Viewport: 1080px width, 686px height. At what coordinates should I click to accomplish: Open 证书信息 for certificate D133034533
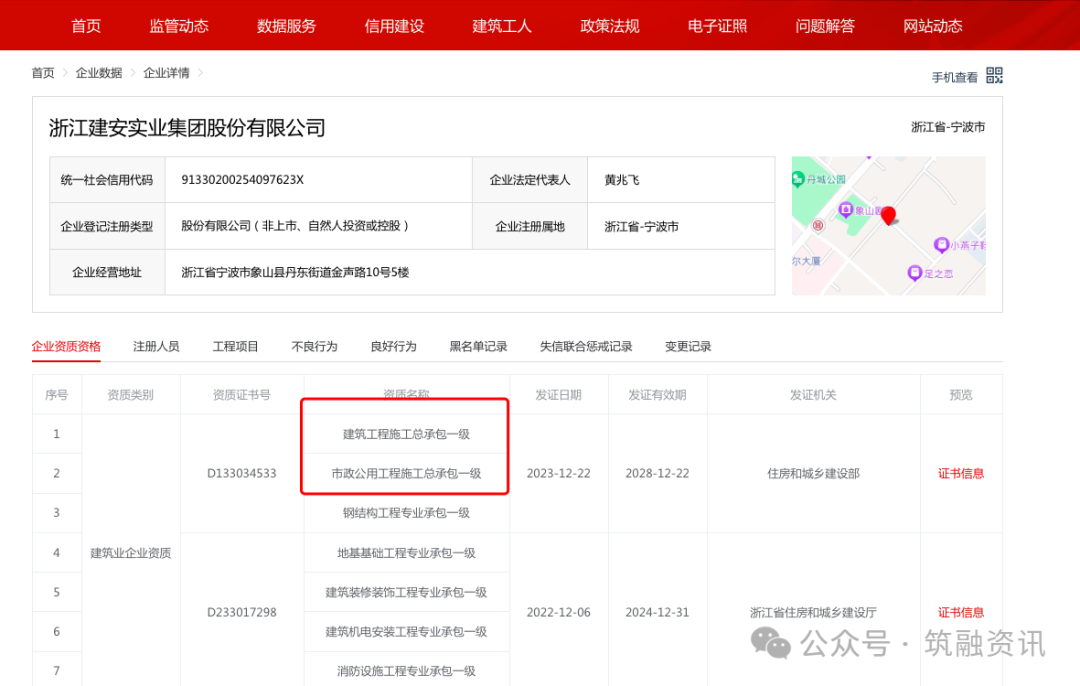(x=961, y=473)
